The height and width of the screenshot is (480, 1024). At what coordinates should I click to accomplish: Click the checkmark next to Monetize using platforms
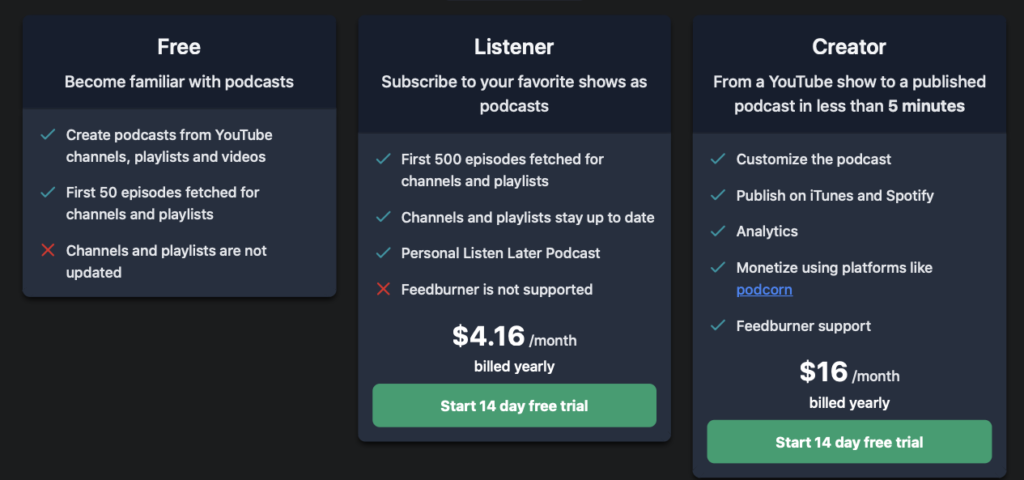click(718, 268)
